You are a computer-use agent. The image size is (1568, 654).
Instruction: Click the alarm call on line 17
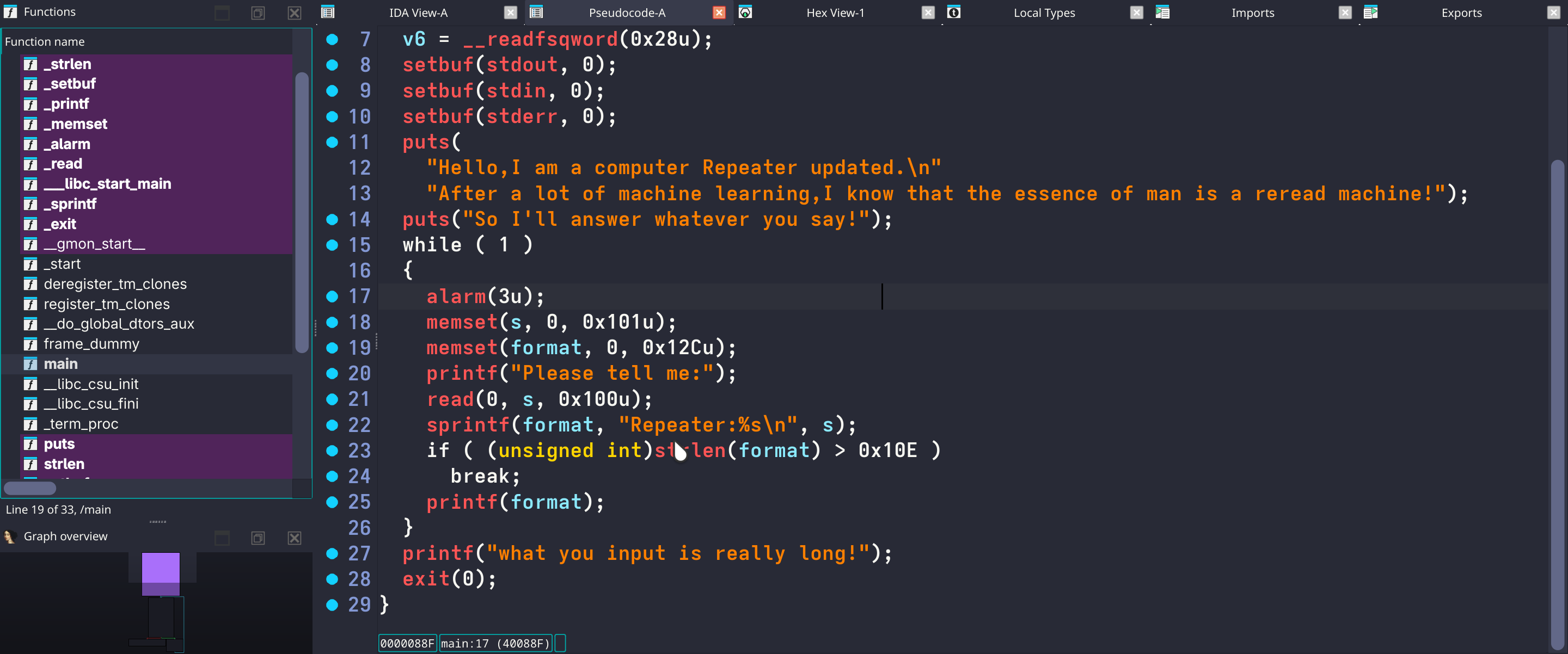coord(456,297)
